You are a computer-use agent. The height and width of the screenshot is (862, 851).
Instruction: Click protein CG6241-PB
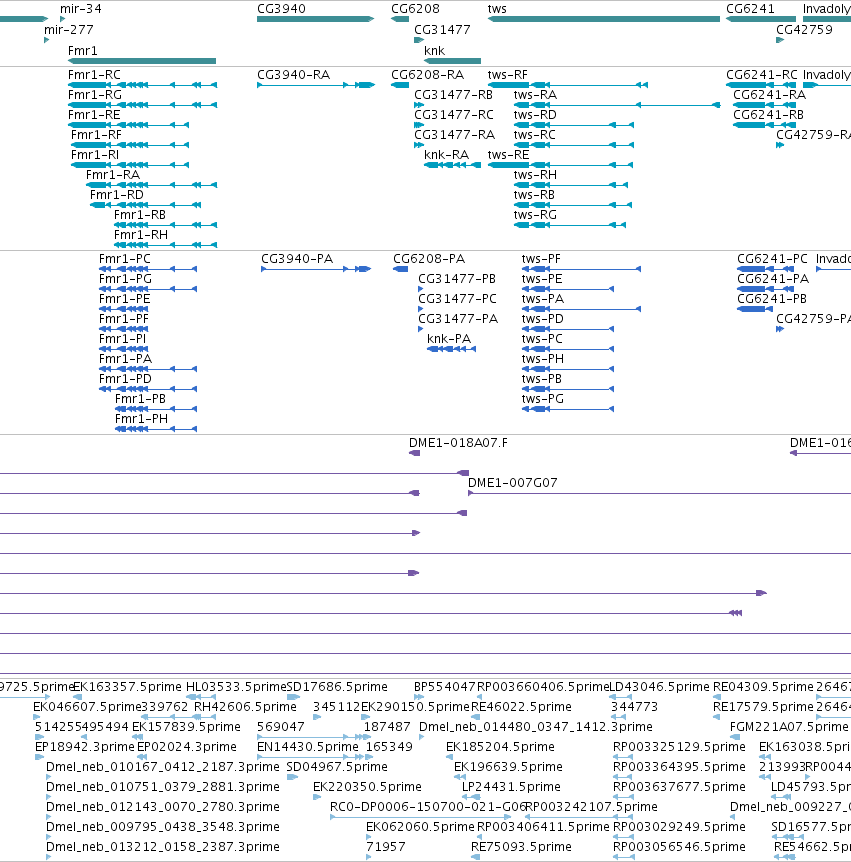click(754, 309)
